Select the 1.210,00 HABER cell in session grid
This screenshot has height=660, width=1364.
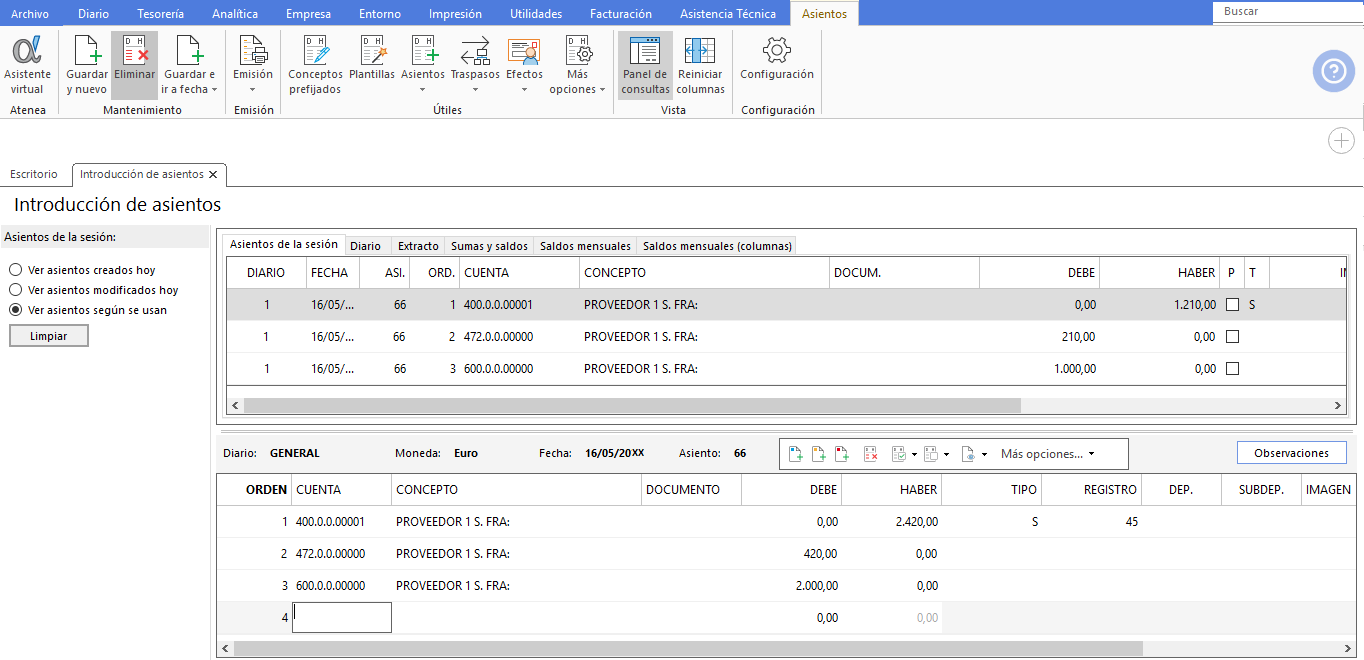1159,305
